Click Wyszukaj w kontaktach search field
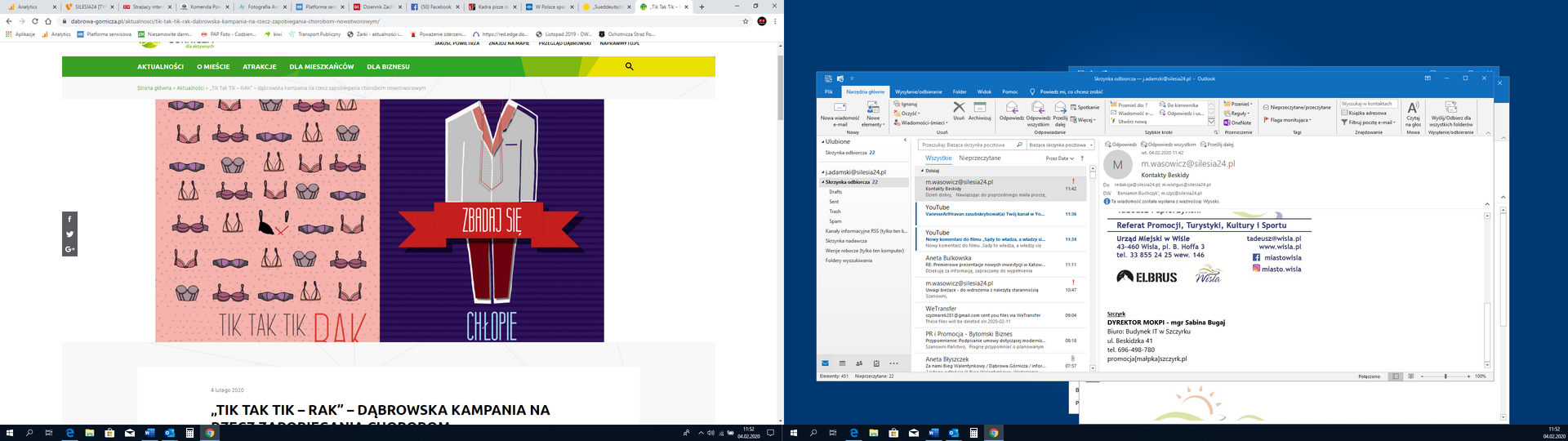Screen dimensions: 1568x441 pos(1370,104)
